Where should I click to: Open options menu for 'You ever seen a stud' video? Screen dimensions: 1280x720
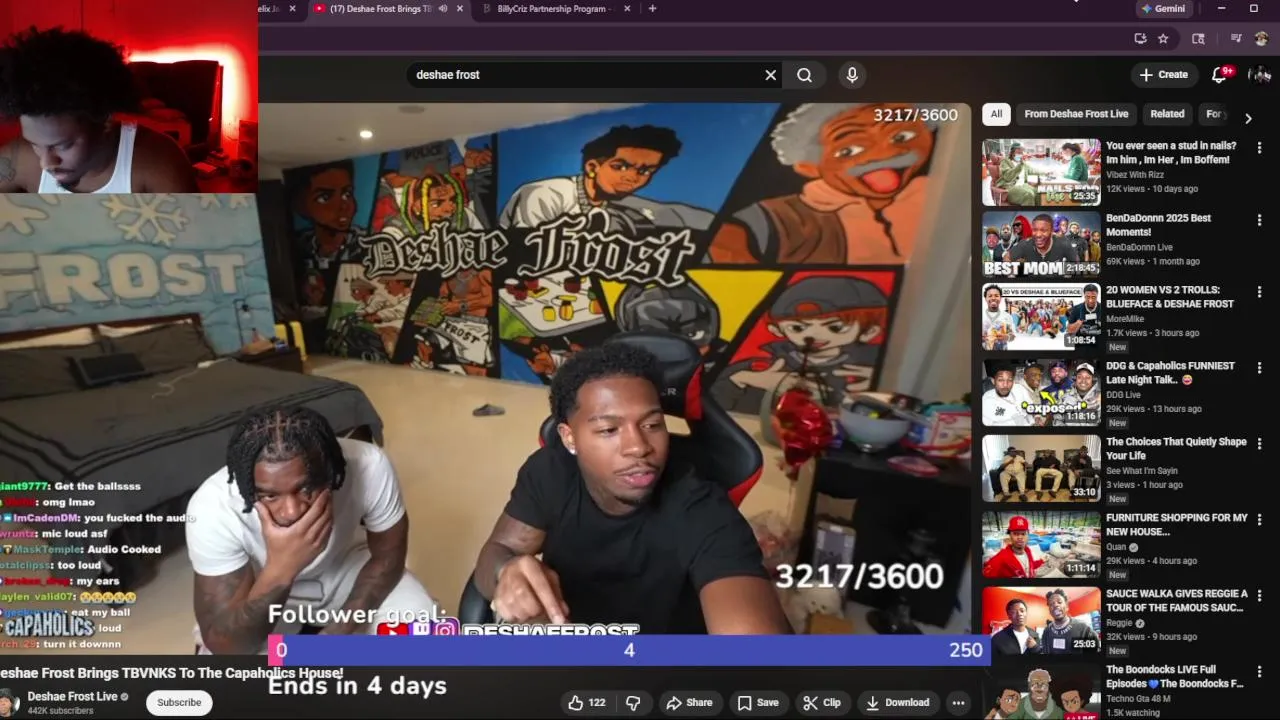tap(1259, 148)
